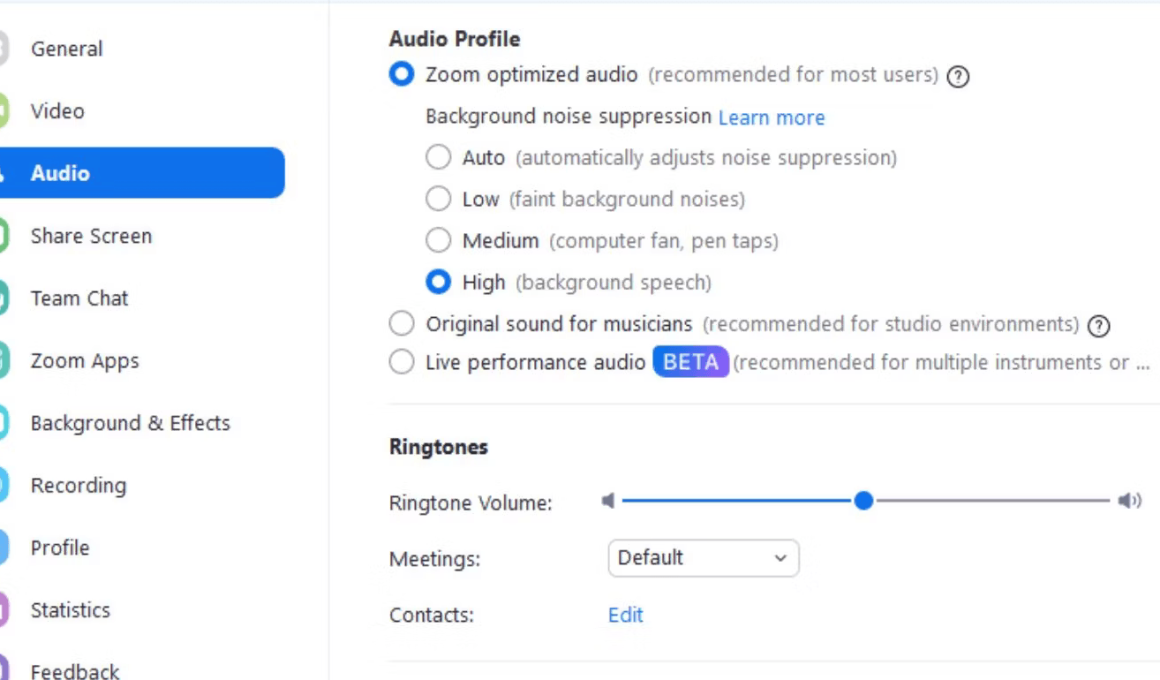Click Edit link for Contacts ringtones

[626, 615]
